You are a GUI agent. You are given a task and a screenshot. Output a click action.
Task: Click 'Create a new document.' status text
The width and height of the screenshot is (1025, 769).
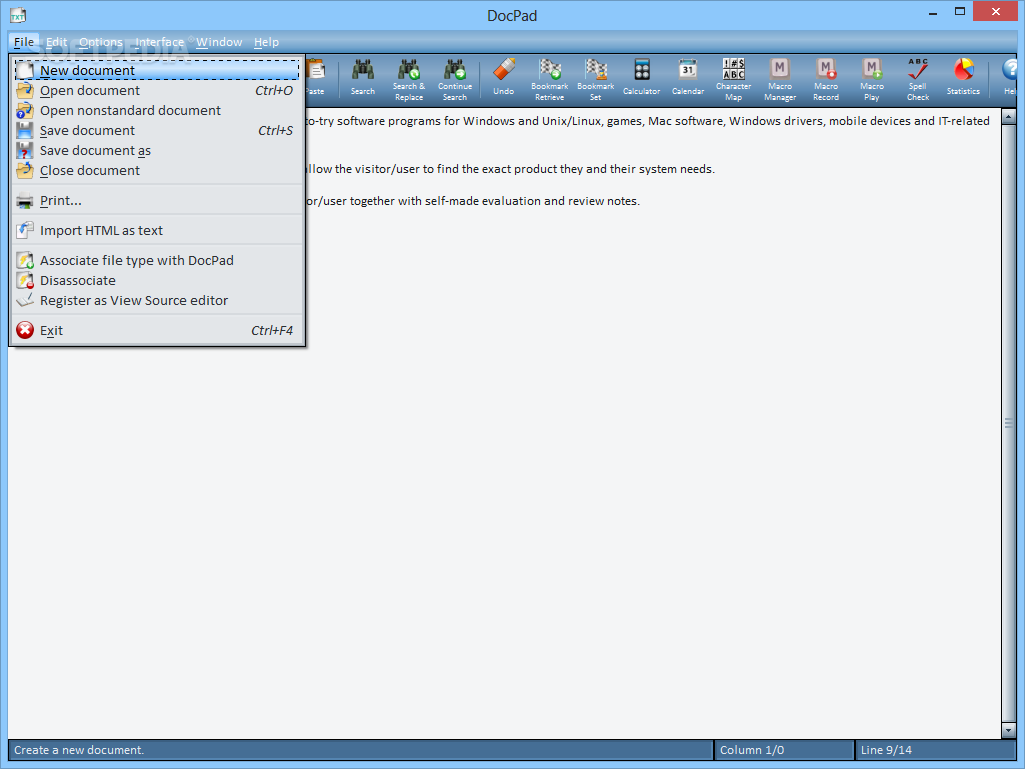click(x=79, y=750)
